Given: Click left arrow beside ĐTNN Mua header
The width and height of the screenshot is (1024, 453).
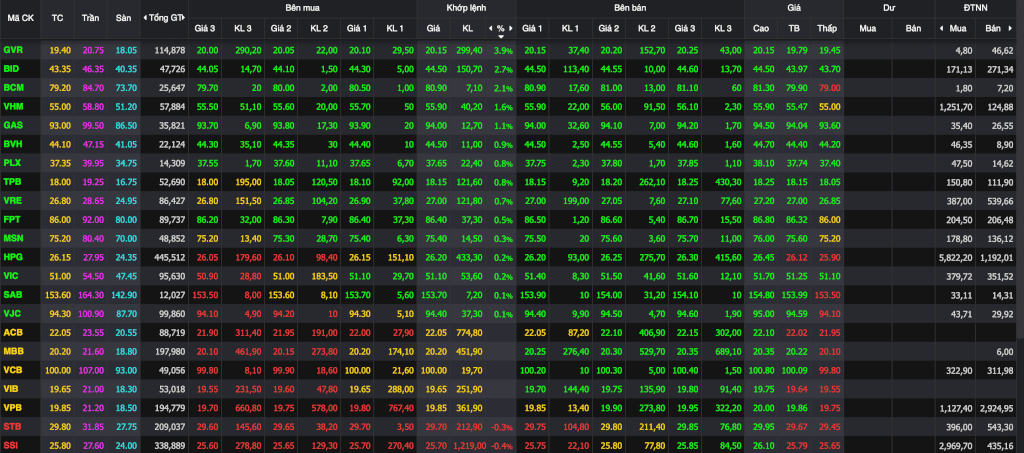Looking at the screenshot, I should pyautogui.click(x=941, y=29).
